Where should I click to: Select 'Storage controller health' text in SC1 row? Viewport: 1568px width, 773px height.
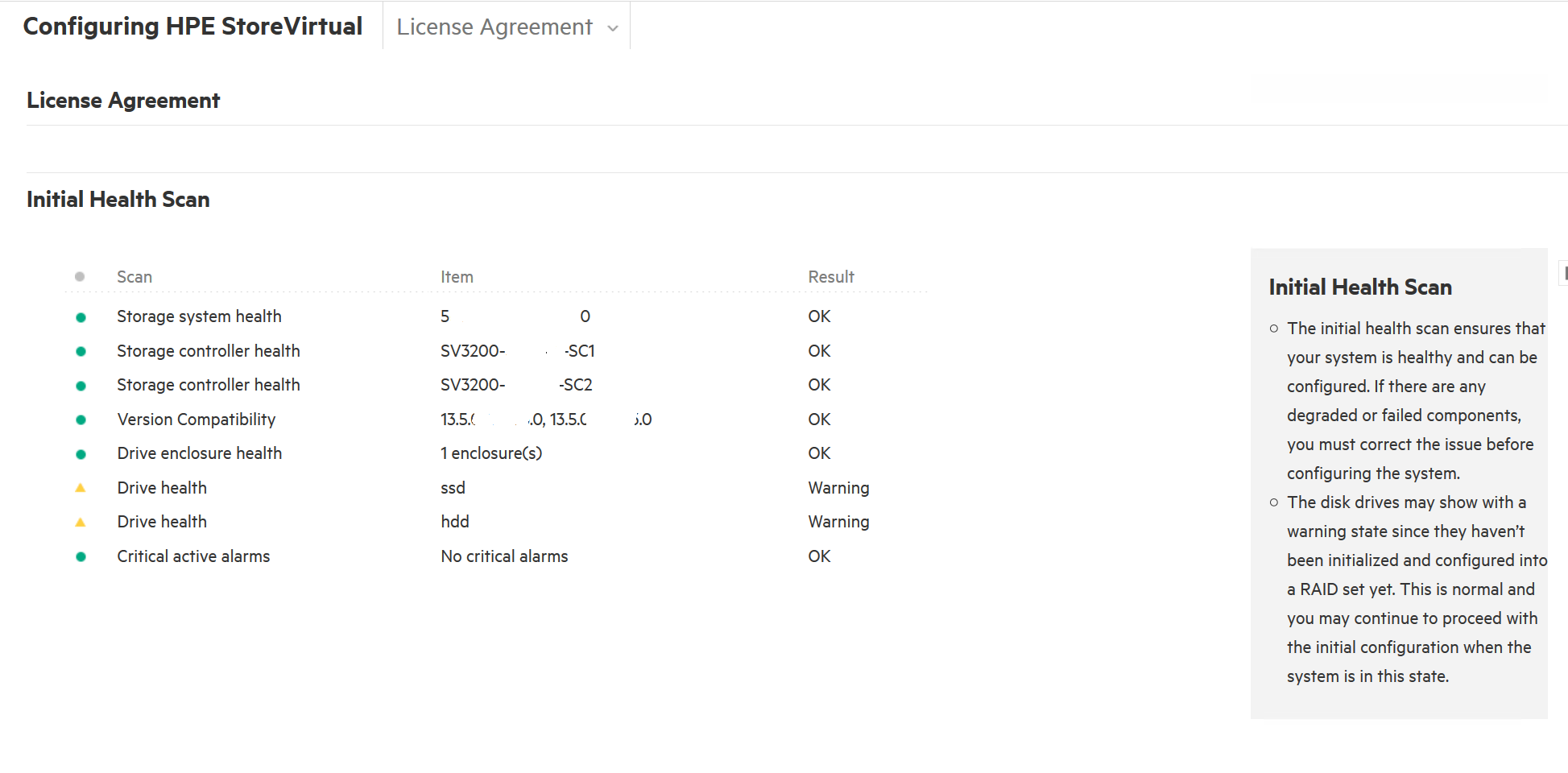(208, 351)
